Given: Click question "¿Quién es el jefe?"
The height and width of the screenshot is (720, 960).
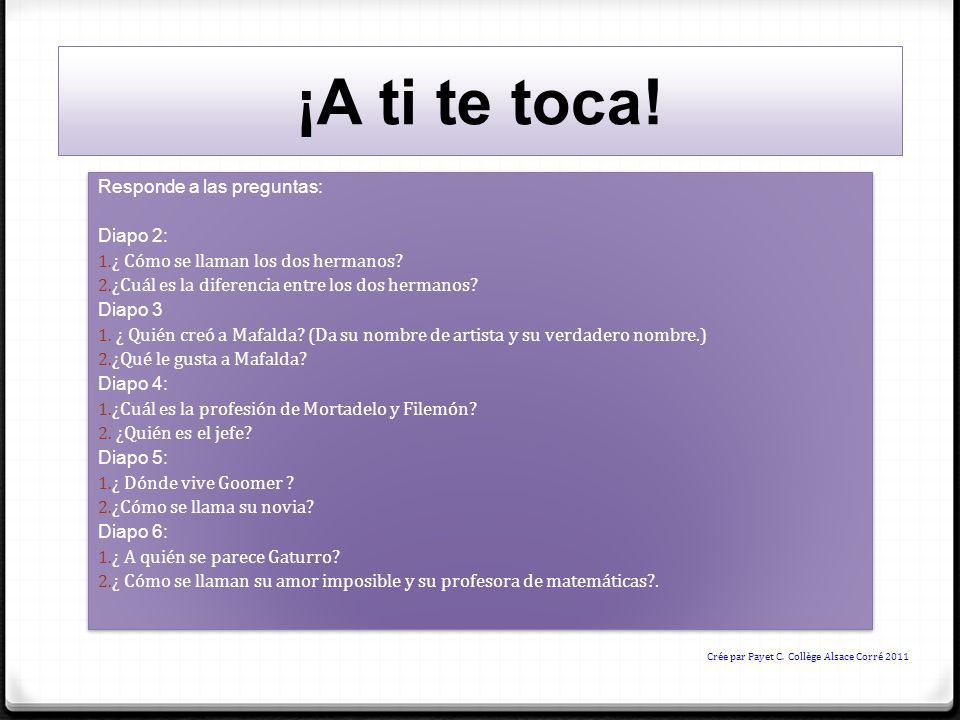Looking at the screenshot, I should (183, 433).
